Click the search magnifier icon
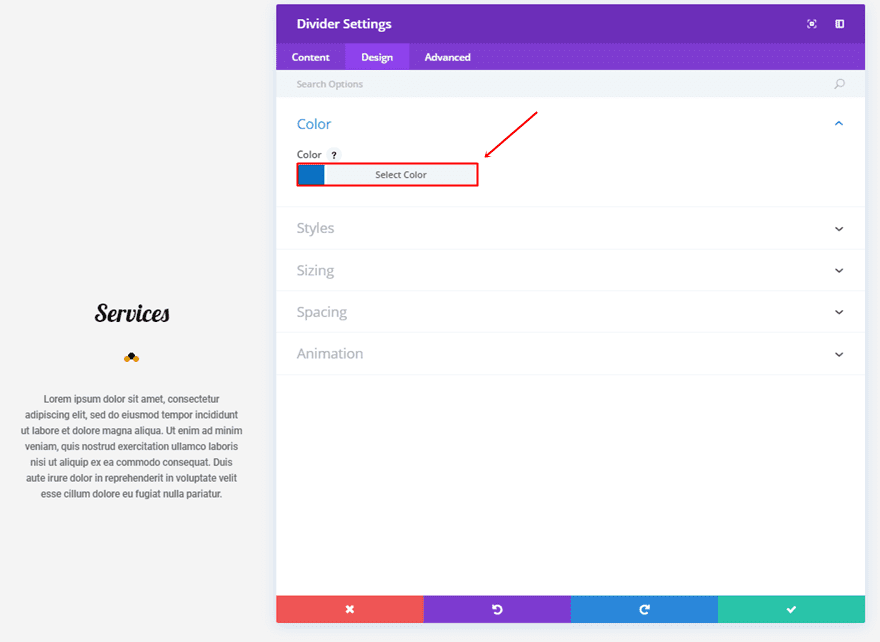The height and width of the screenshot is (642, 880). click(x=839, y=84)
